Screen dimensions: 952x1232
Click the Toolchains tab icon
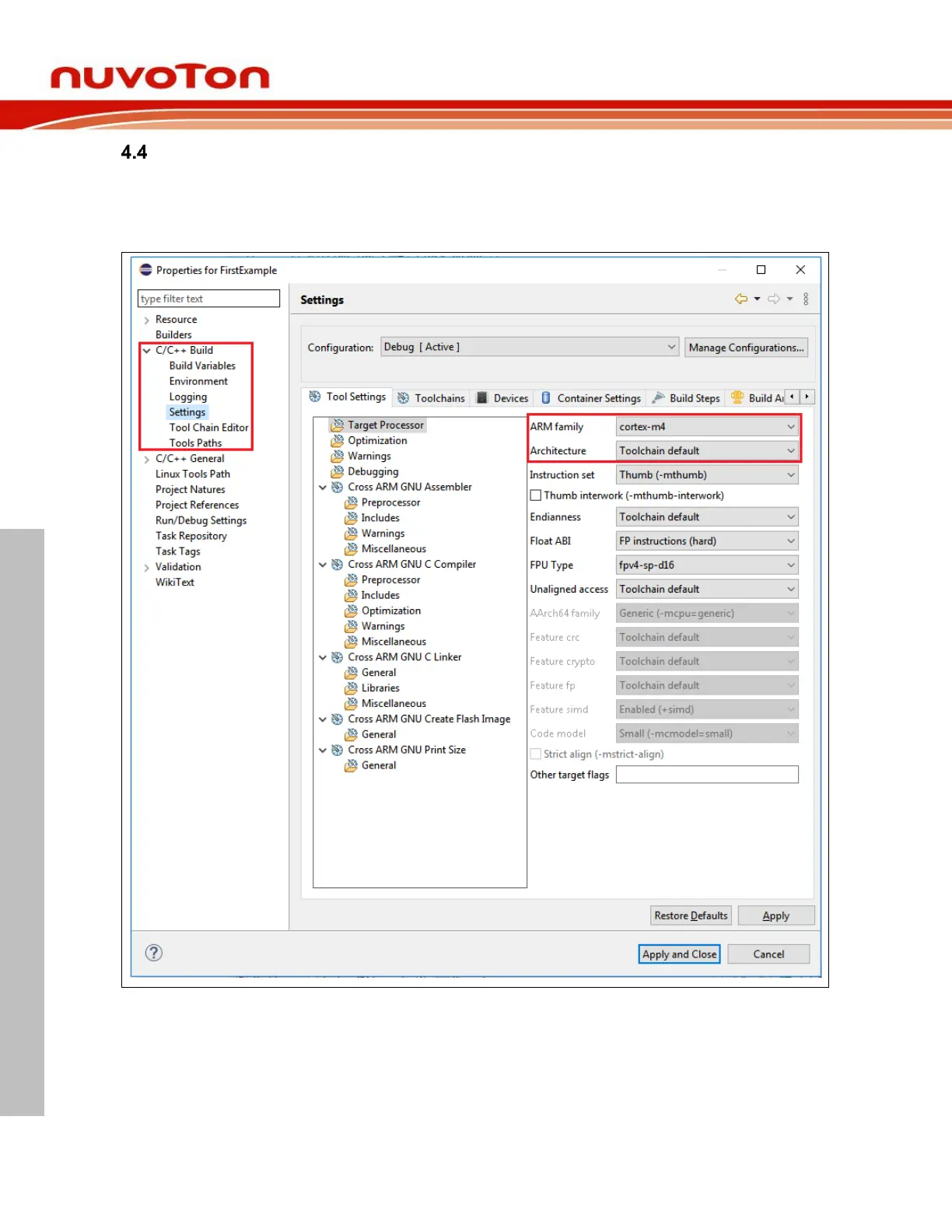coord(404,398)
